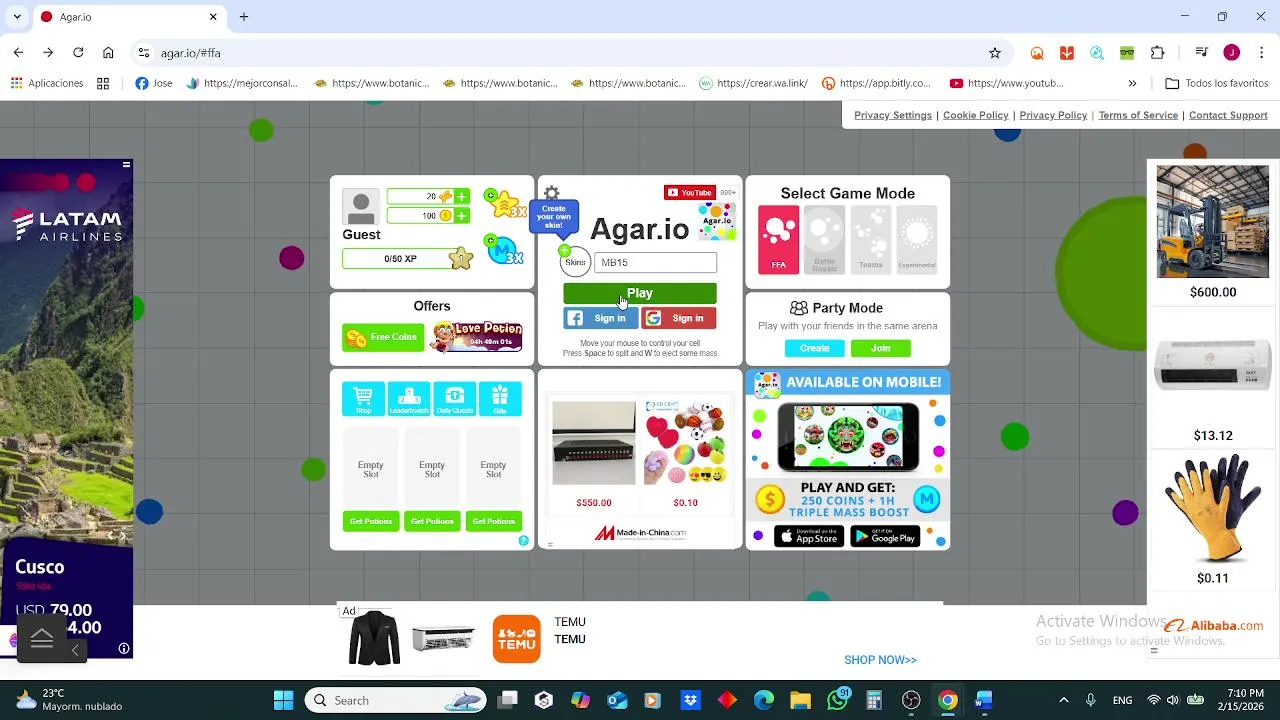Click the green Play button
Viewport: 1280px width, 720px height.
[x=640, y=293]
